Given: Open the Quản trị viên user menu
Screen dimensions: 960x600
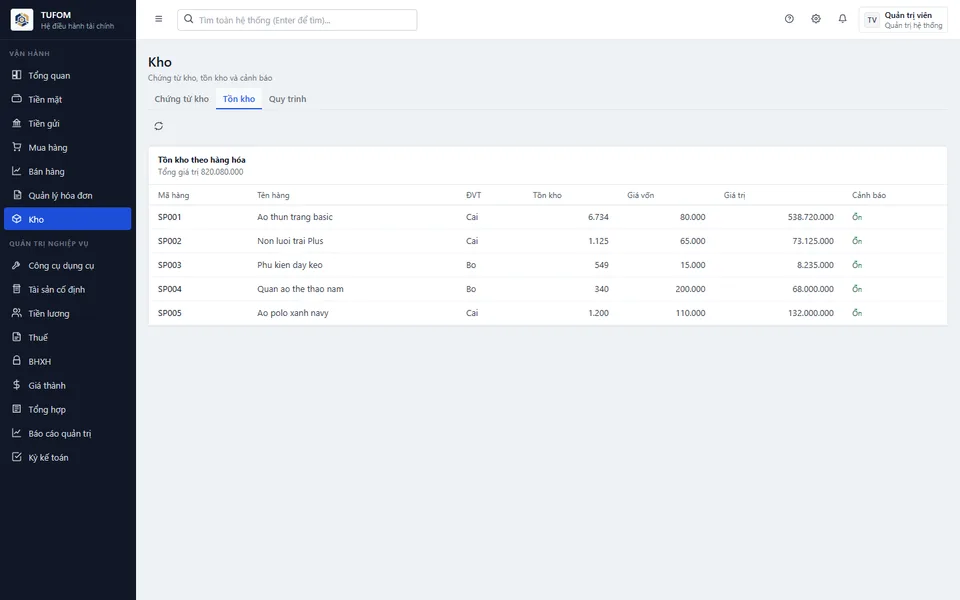Looking at the screenshot, I should (903, 20).
